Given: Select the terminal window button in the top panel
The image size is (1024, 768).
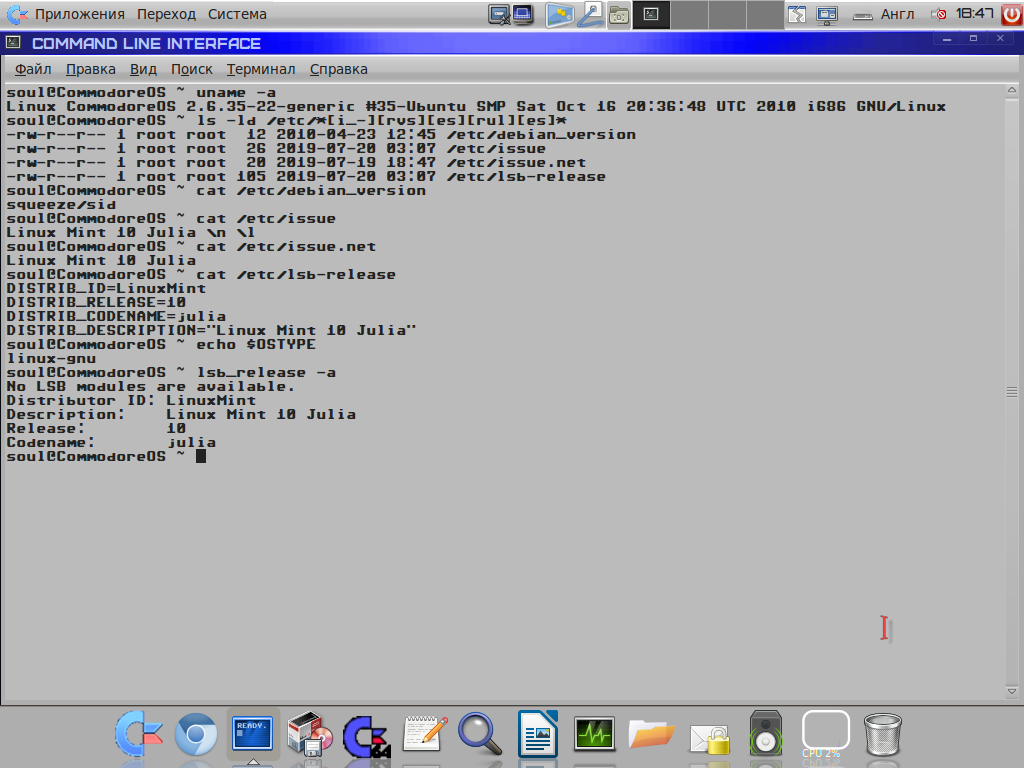Looking at the screenshot, I should click(x=651, y=14).
